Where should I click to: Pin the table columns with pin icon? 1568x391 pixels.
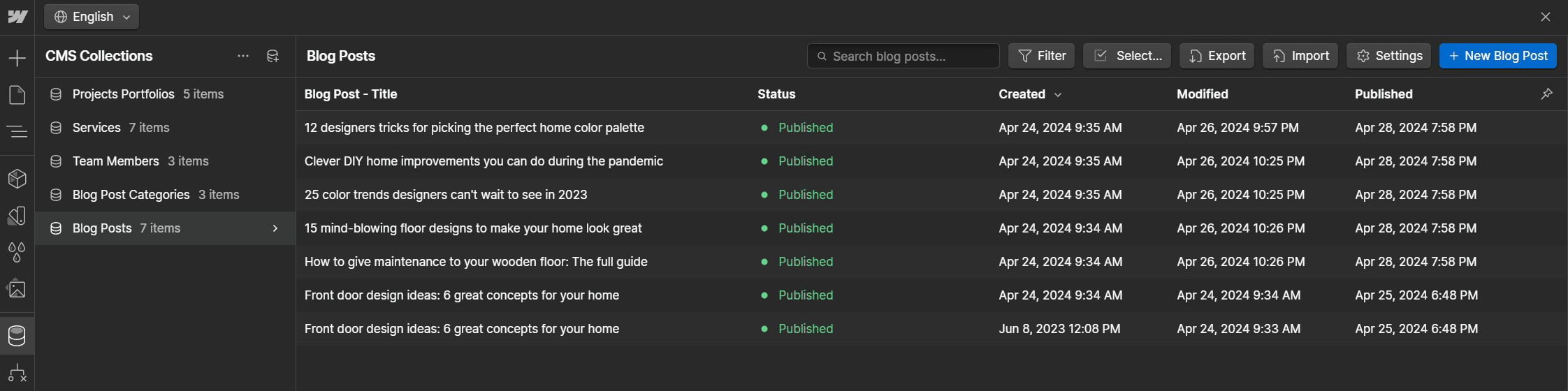click(x=1546, y=94)
